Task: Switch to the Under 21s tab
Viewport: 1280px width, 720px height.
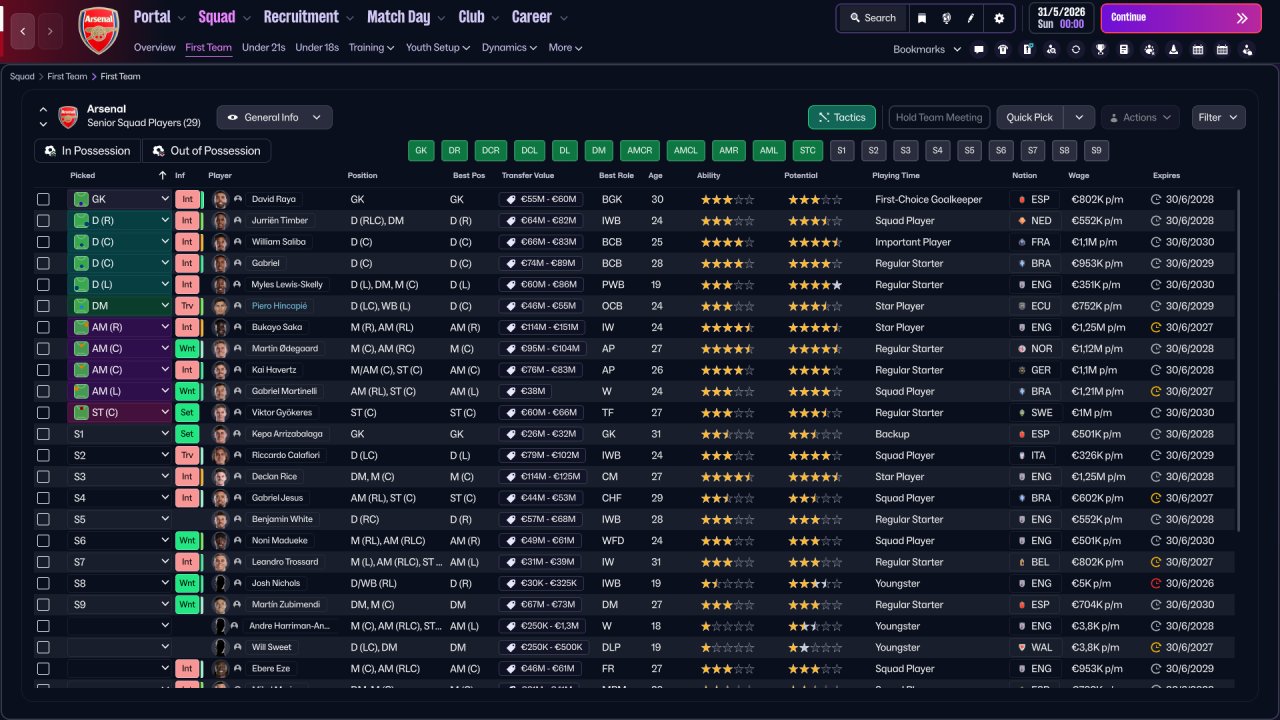Action: [264, 47]
